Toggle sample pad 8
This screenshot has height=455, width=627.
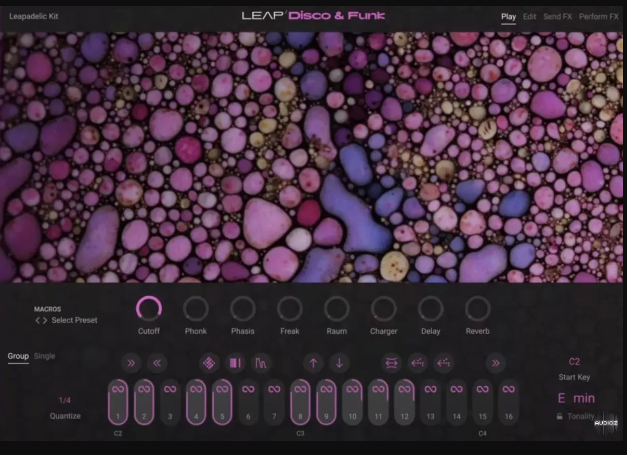300,402
